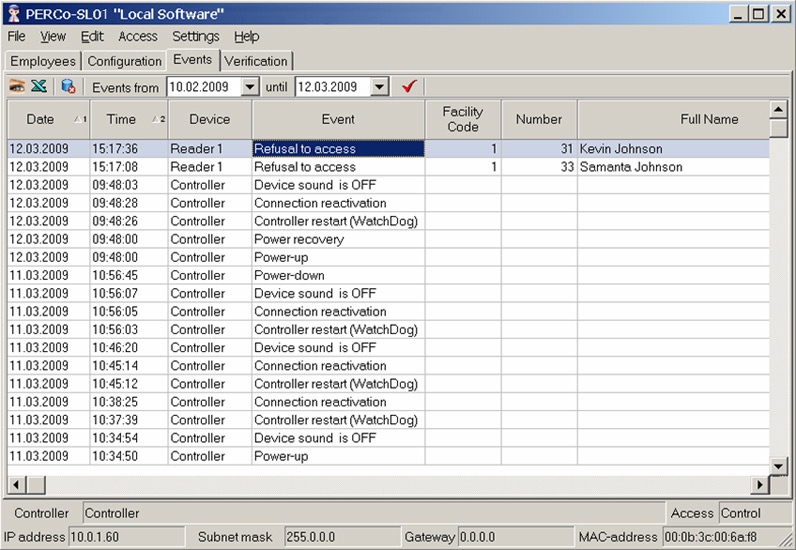Viewport: 796px width, 550px height.
Task: Select the Samanta Johnson refusal row
Action: [x=340, y=167]
